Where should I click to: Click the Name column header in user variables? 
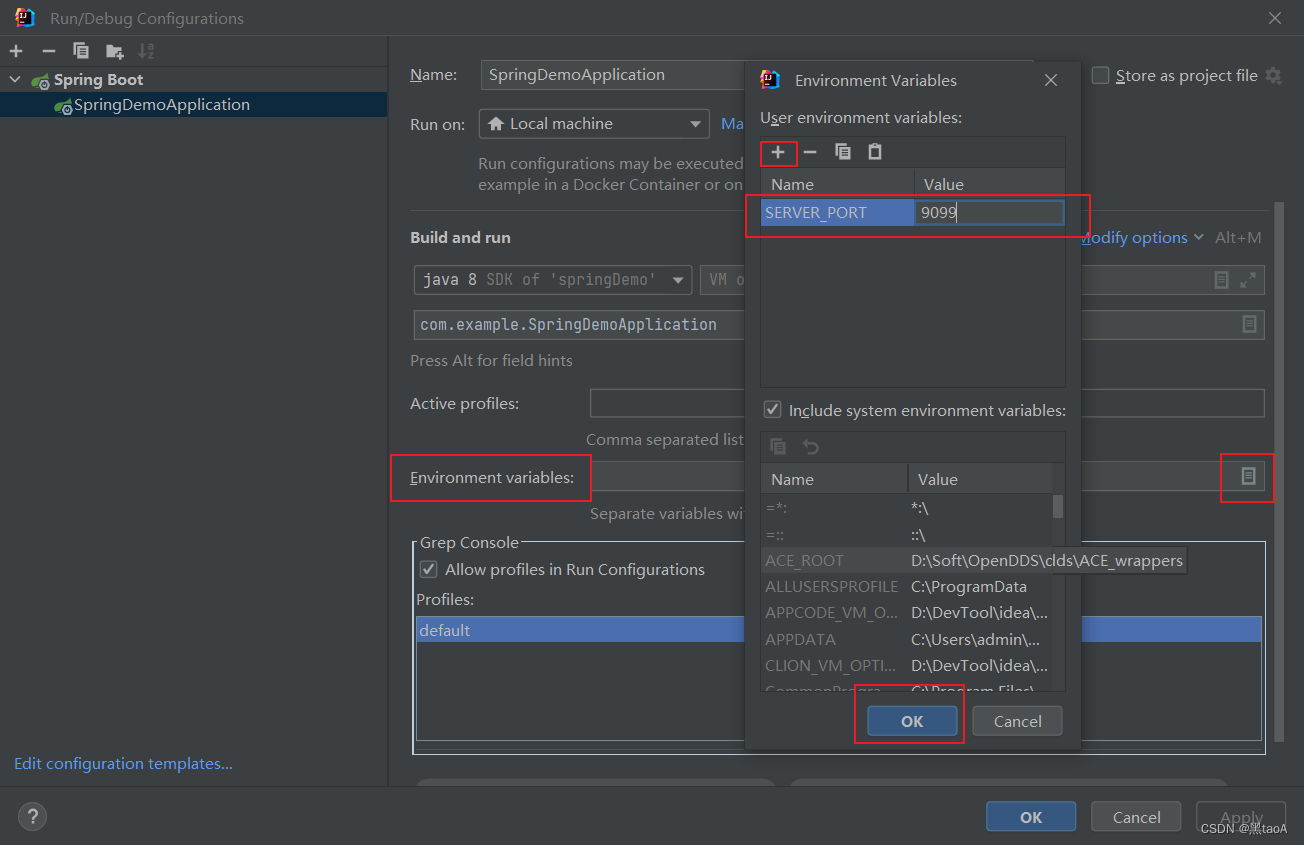coord(838,184)
